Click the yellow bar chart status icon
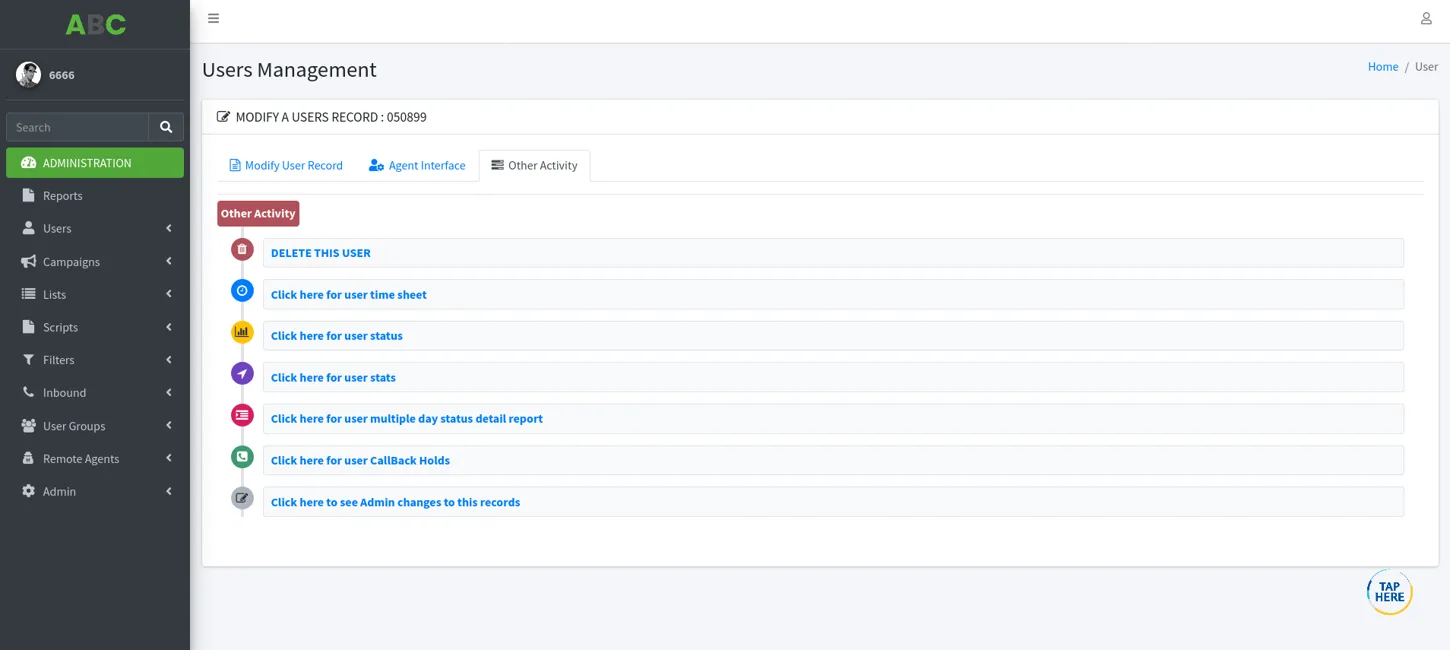The height and width of the screenshot is (650, 1450). [x=242, y=332]
